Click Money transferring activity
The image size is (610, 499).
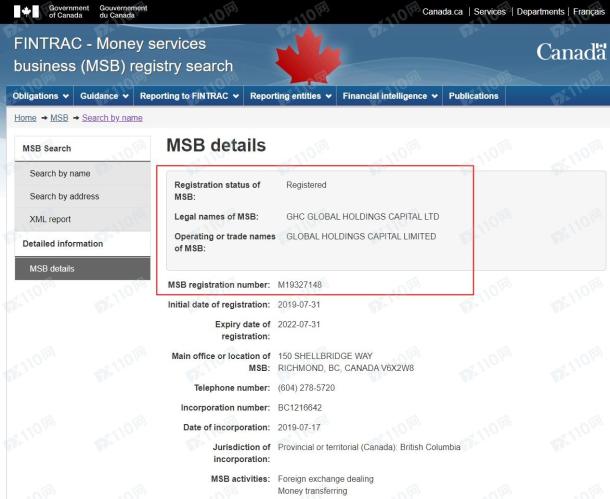312,491
